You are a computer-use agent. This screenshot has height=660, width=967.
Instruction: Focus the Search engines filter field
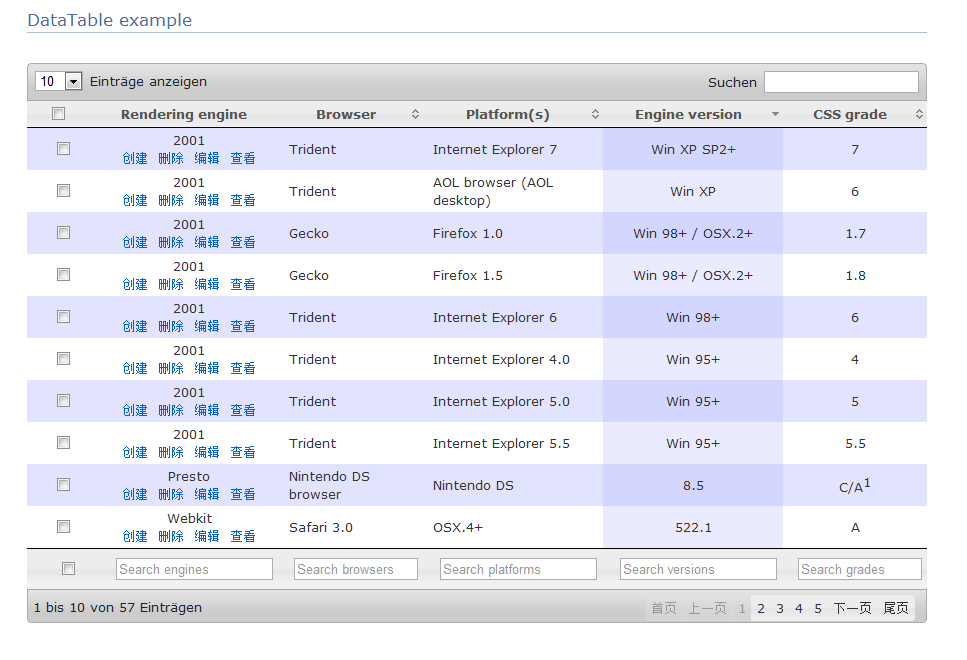click(x=194, y=569)
